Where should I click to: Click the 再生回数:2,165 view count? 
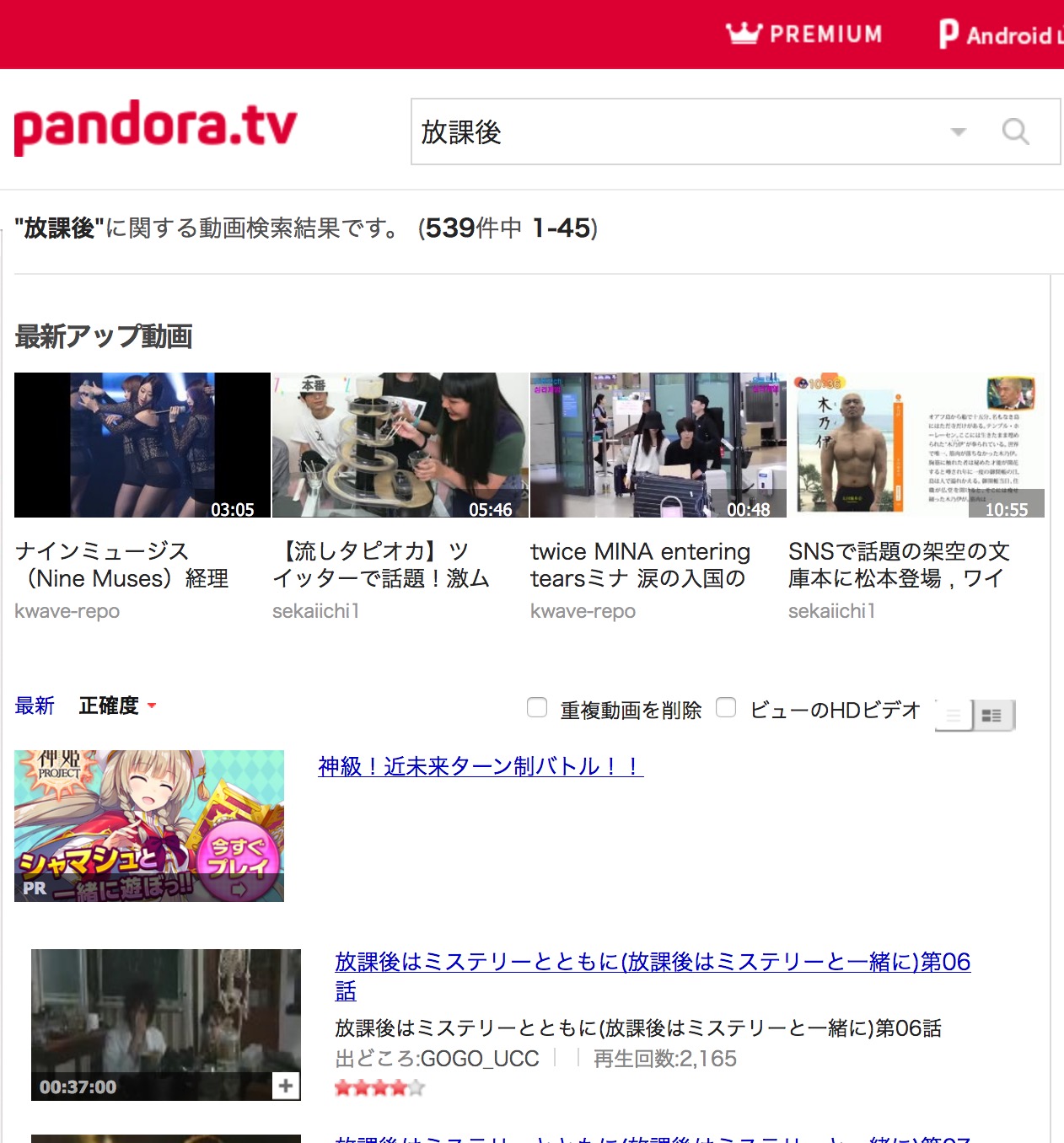pyautogui.click(x=665, y=1059)
